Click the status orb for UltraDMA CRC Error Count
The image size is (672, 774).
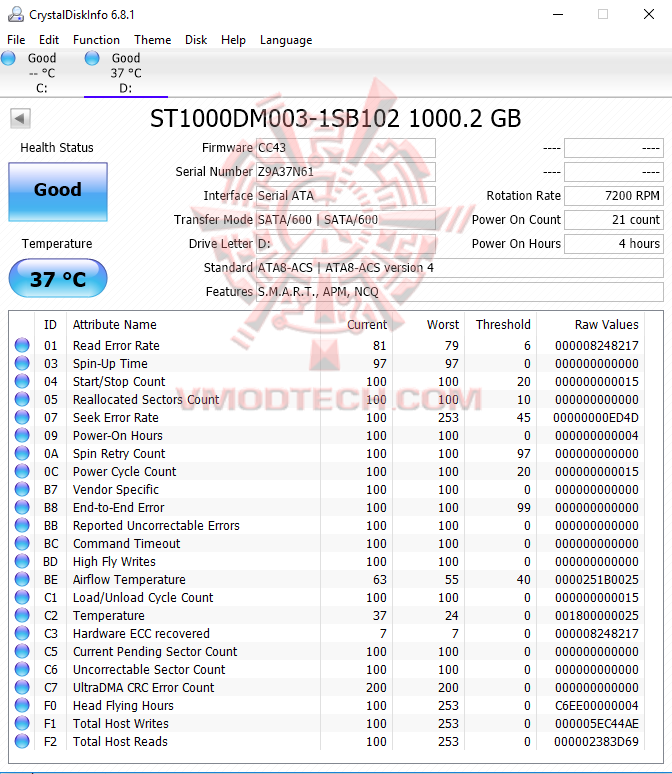coord(22,688)
